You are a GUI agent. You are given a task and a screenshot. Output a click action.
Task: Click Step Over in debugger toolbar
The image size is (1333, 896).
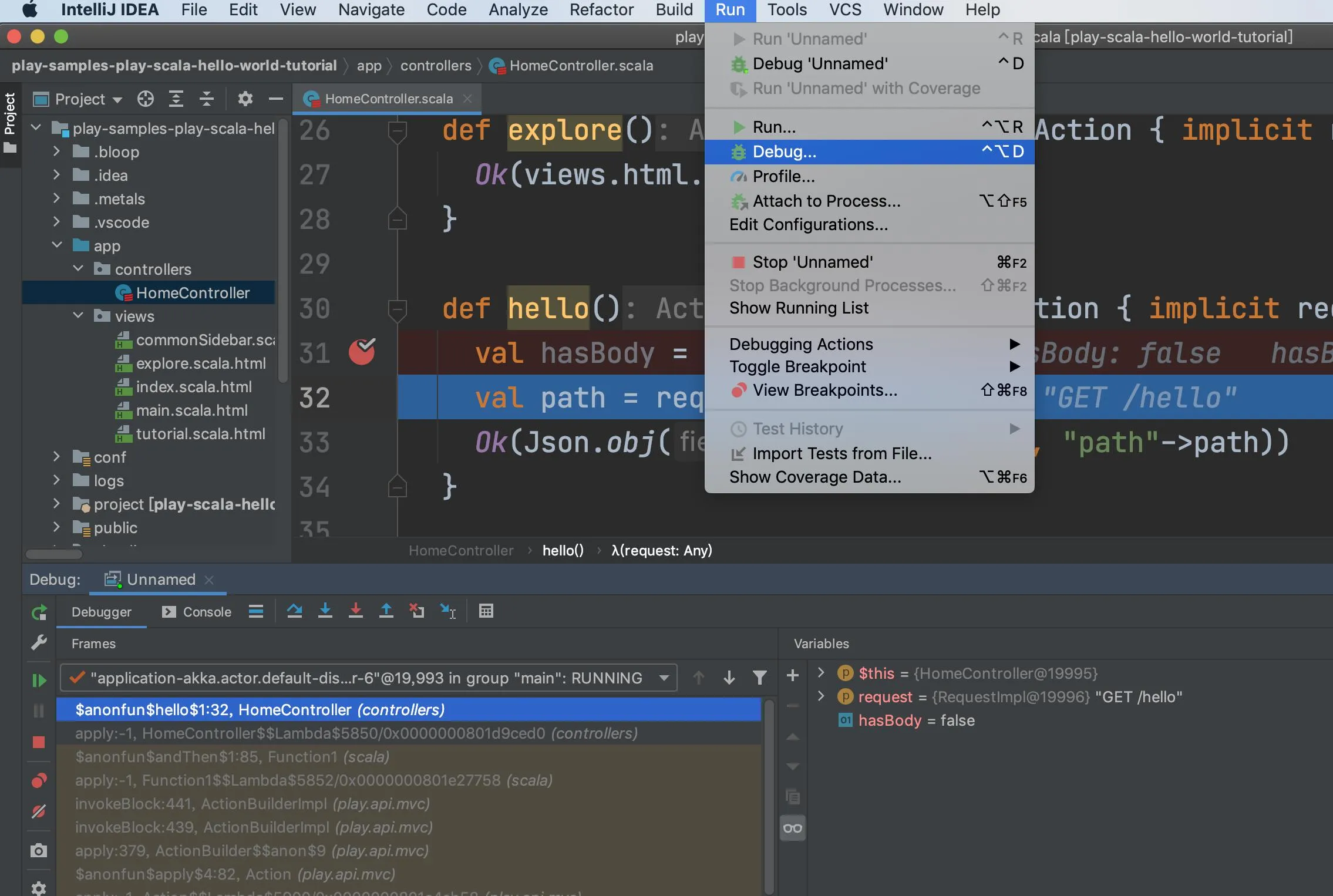(294, 611)
